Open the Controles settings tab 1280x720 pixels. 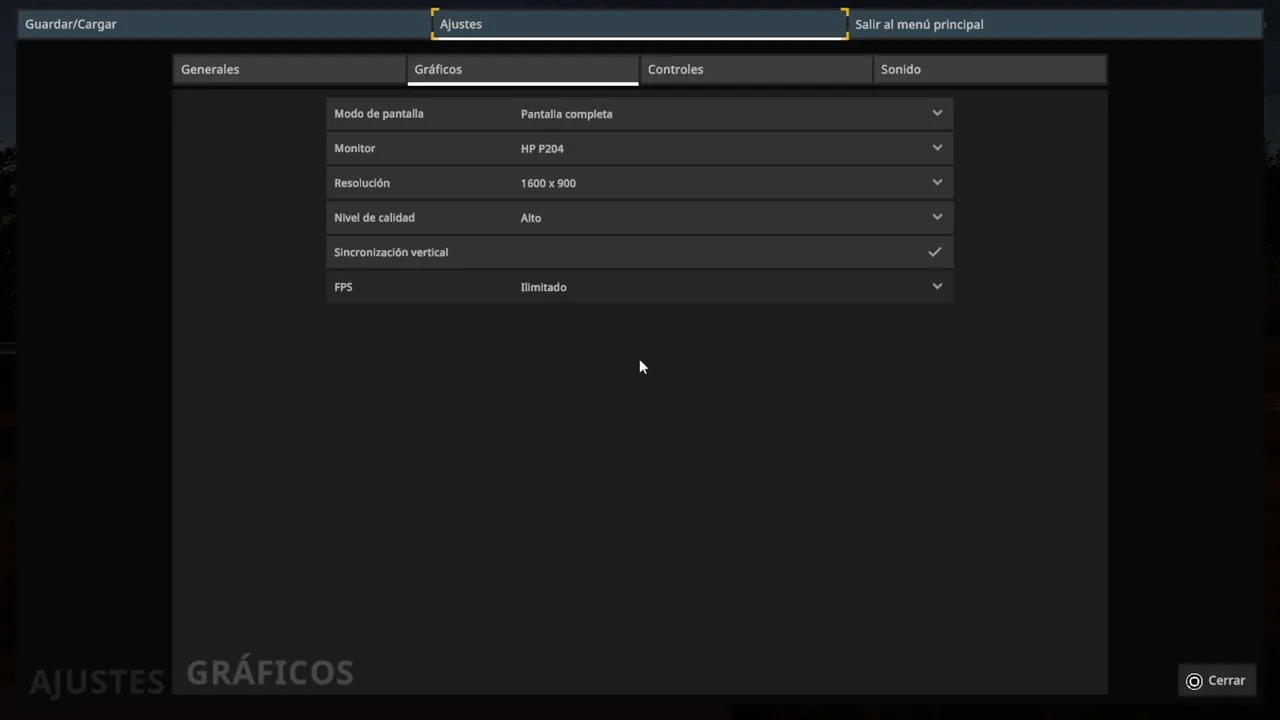pos(756,69)
